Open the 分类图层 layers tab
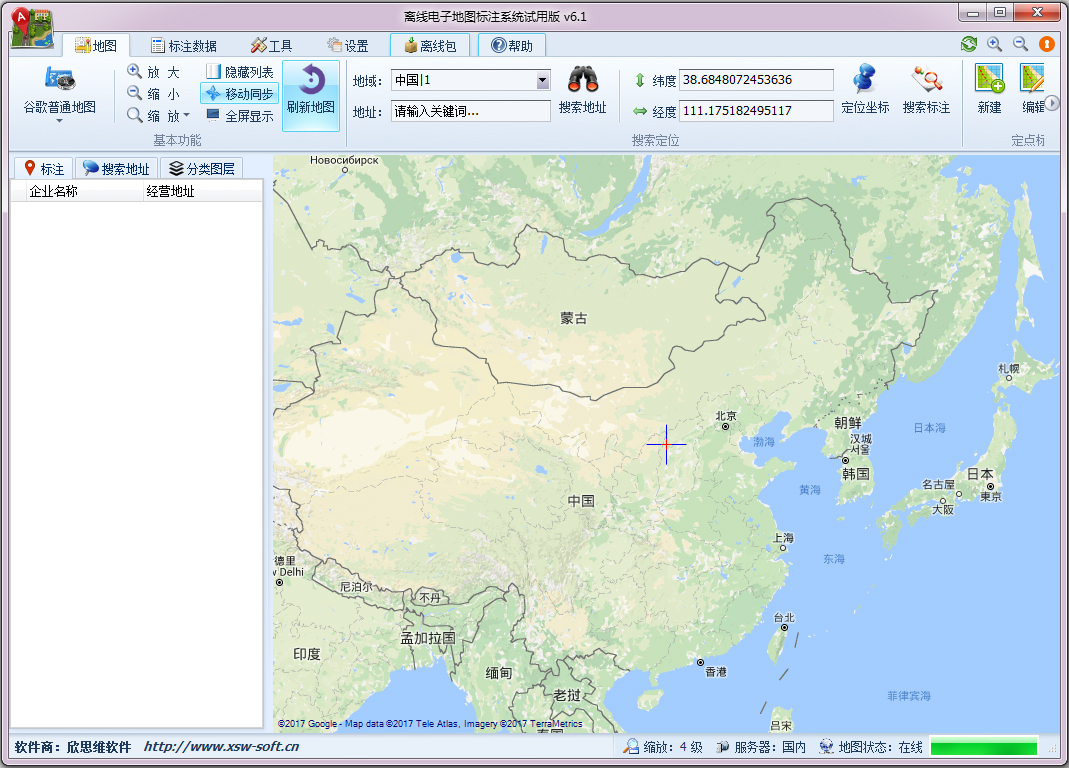 pyautogui.click(x=203, y=168)
